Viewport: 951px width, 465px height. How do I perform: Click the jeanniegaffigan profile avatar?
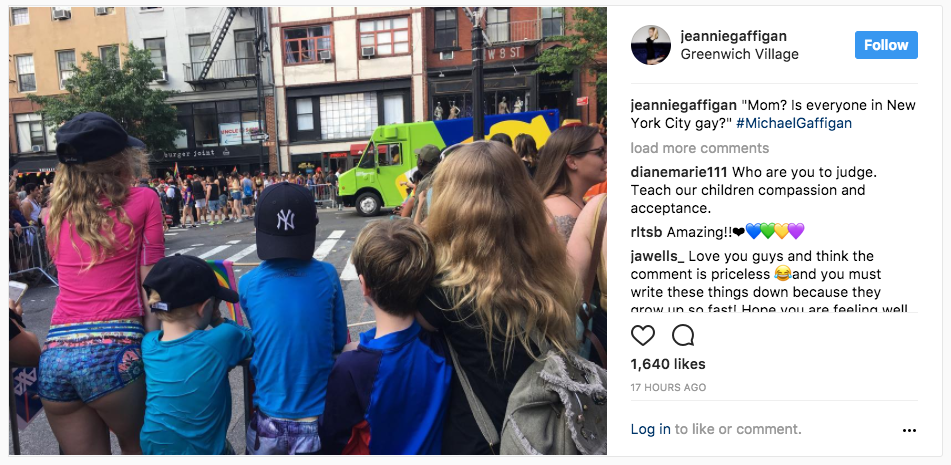click(651, 45)
